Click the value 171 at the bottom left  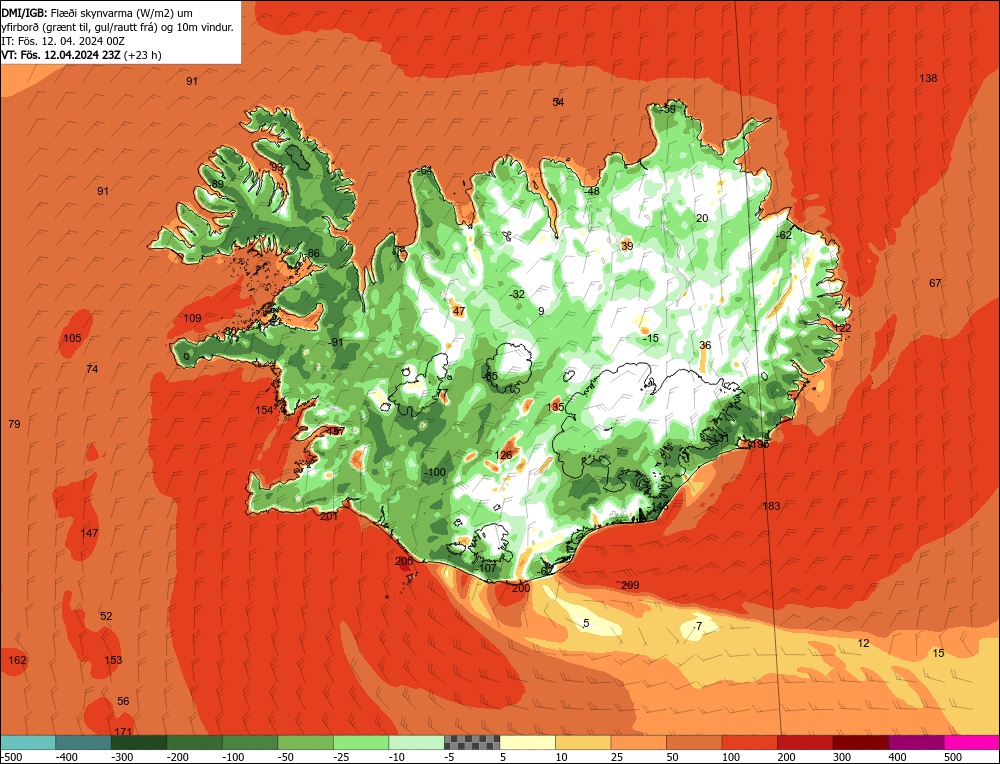[123, 731]
